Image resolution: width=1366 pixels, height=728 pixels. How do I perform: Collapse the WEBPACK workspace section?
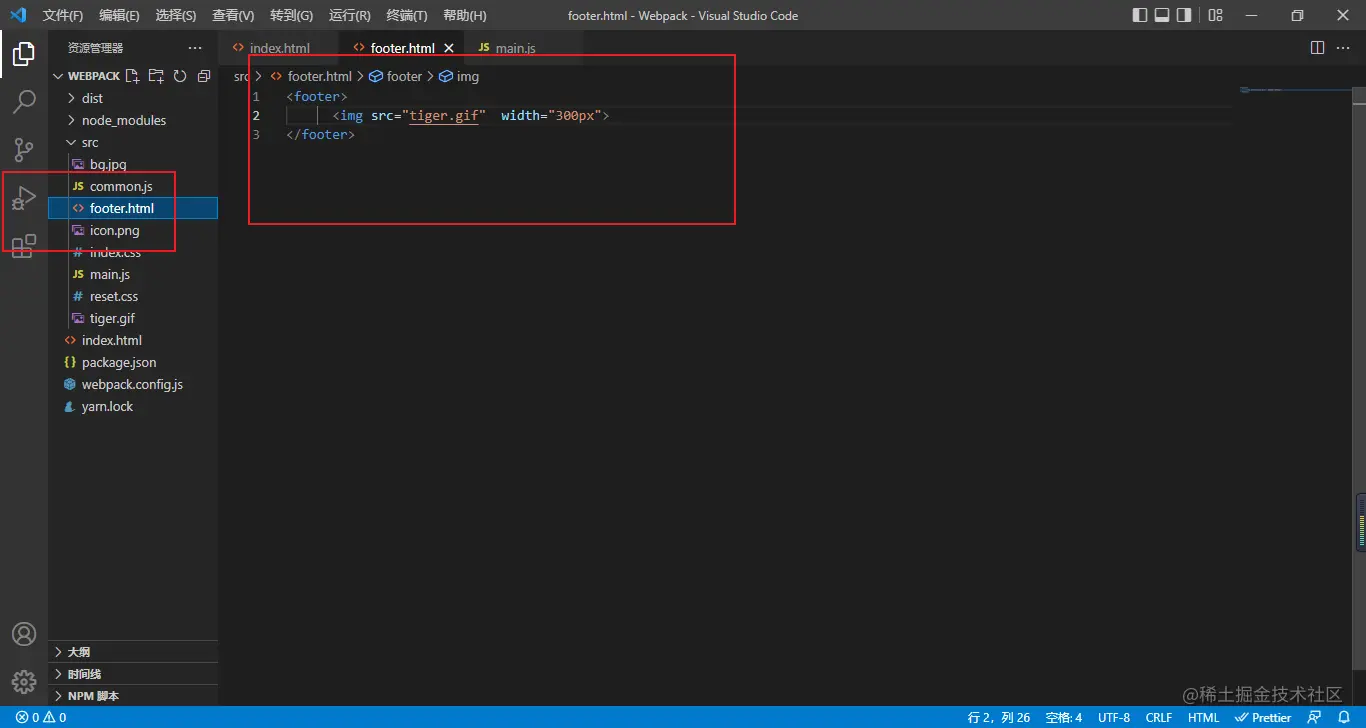pos(58,76)
